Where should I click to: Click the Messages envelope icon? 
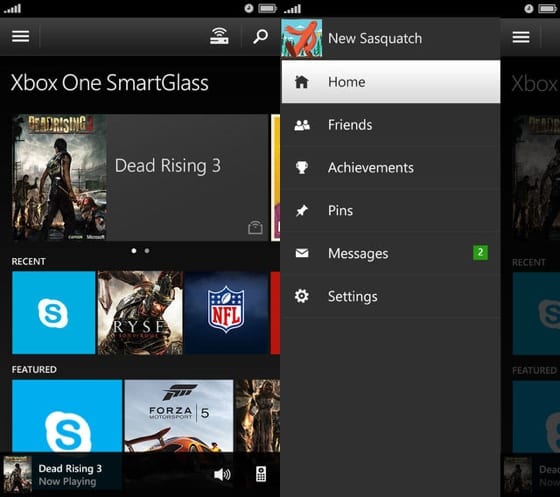click(302, 253)
